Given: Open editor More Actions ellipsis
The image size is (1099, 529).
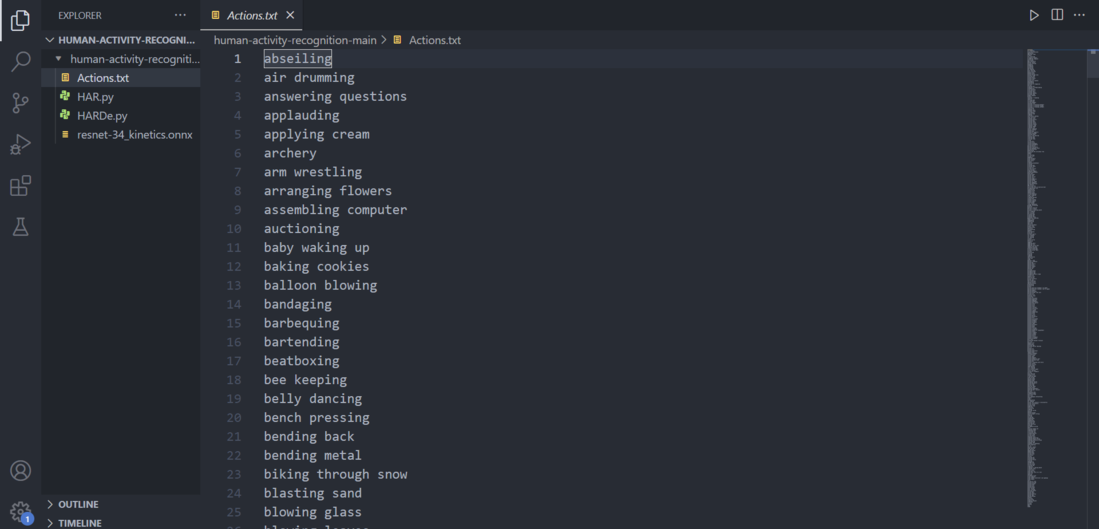Looking at the screenshot, I should 1079,15.
